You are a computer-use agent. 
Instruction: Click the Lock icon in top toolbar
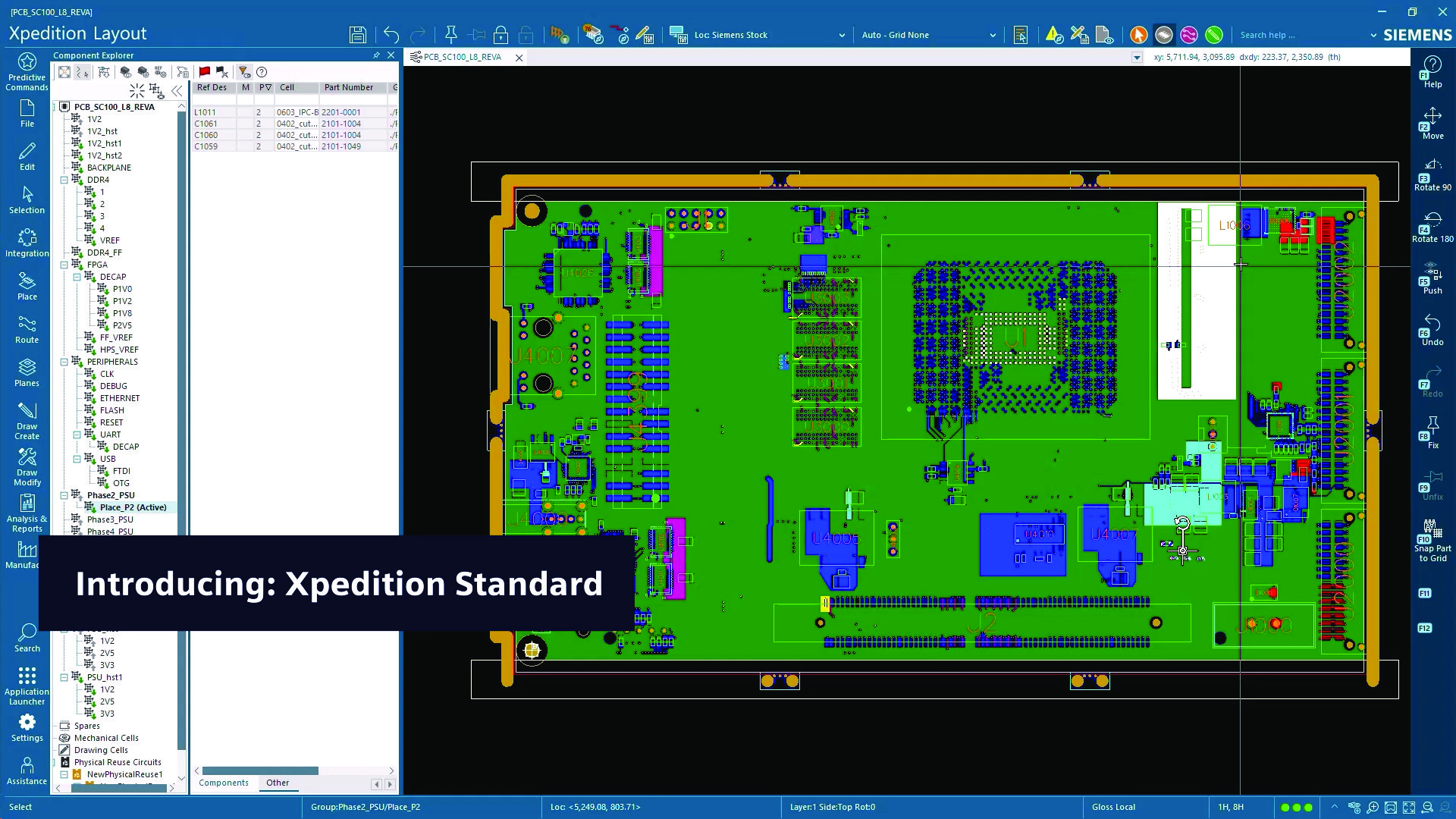[x=500, y=35]
